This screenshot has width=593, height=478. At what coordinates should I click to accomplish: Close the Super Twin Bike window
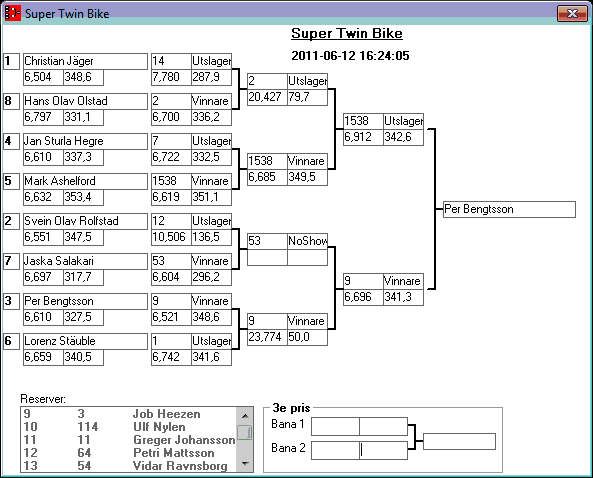click(572, 14)
